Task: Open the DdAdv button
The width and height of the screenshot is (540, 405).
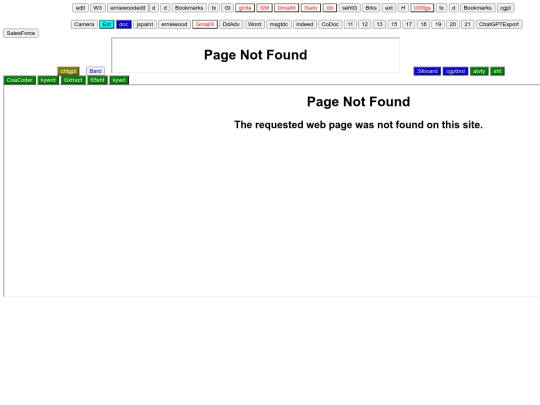Action: point(231,24)
